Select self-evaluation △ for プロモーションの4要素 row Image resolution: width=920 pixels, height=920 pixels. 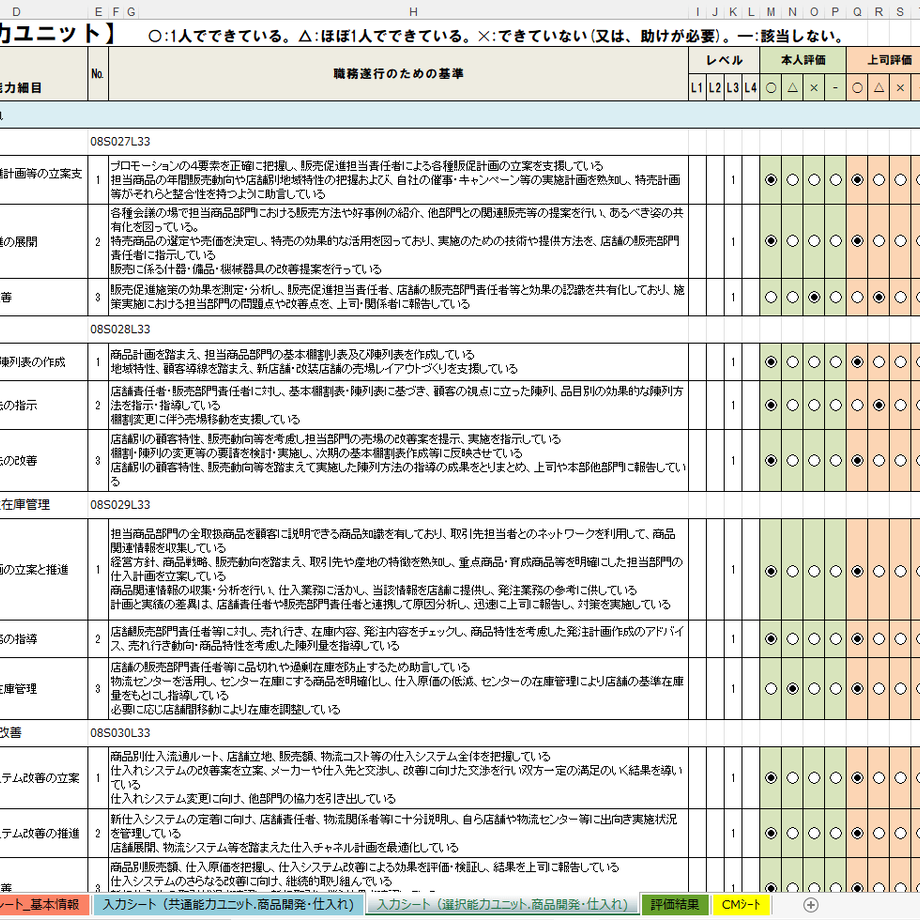[x=792, y=180]
